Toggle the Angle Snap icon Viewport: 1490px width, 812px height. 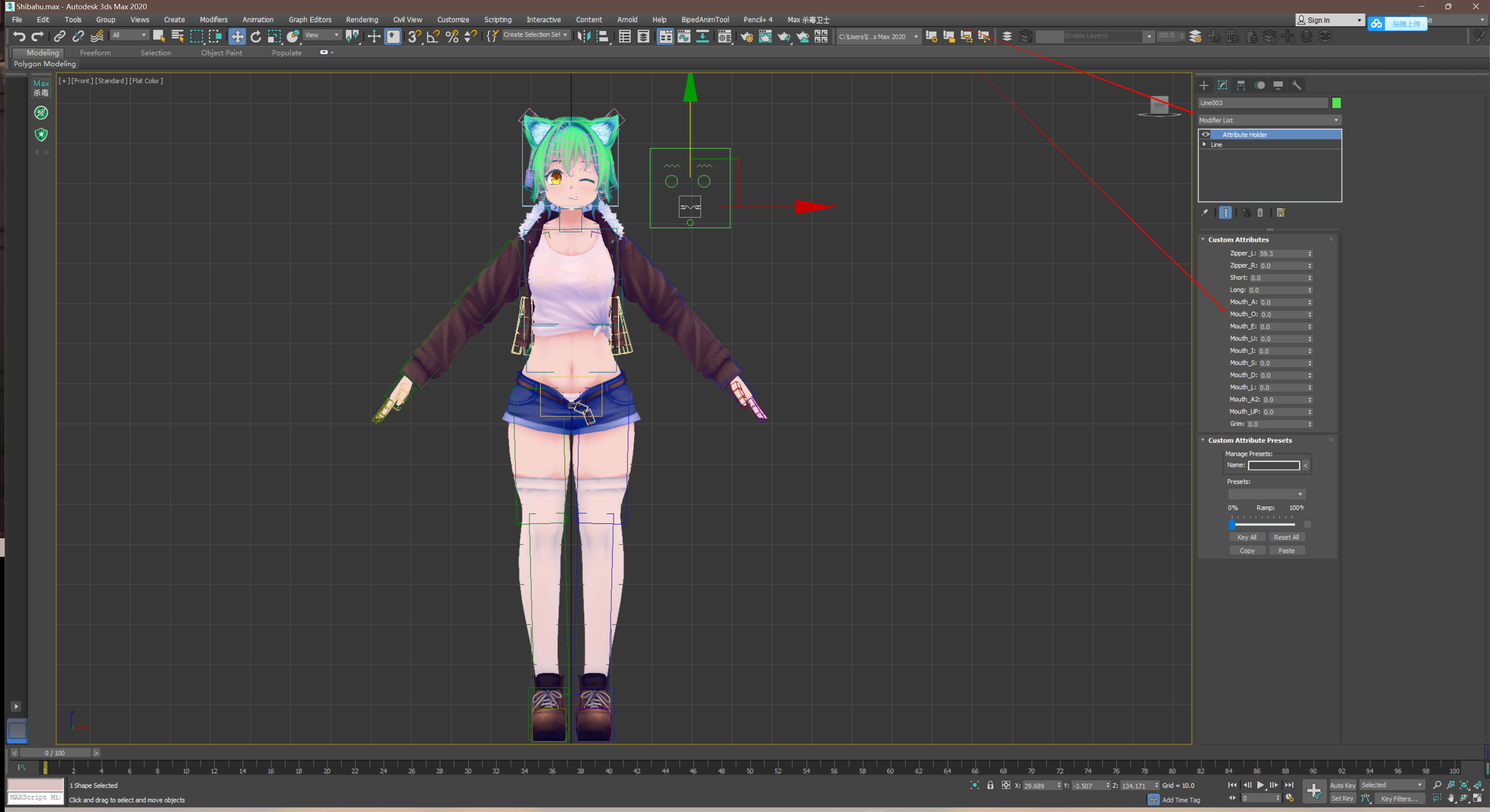point(433,36)
